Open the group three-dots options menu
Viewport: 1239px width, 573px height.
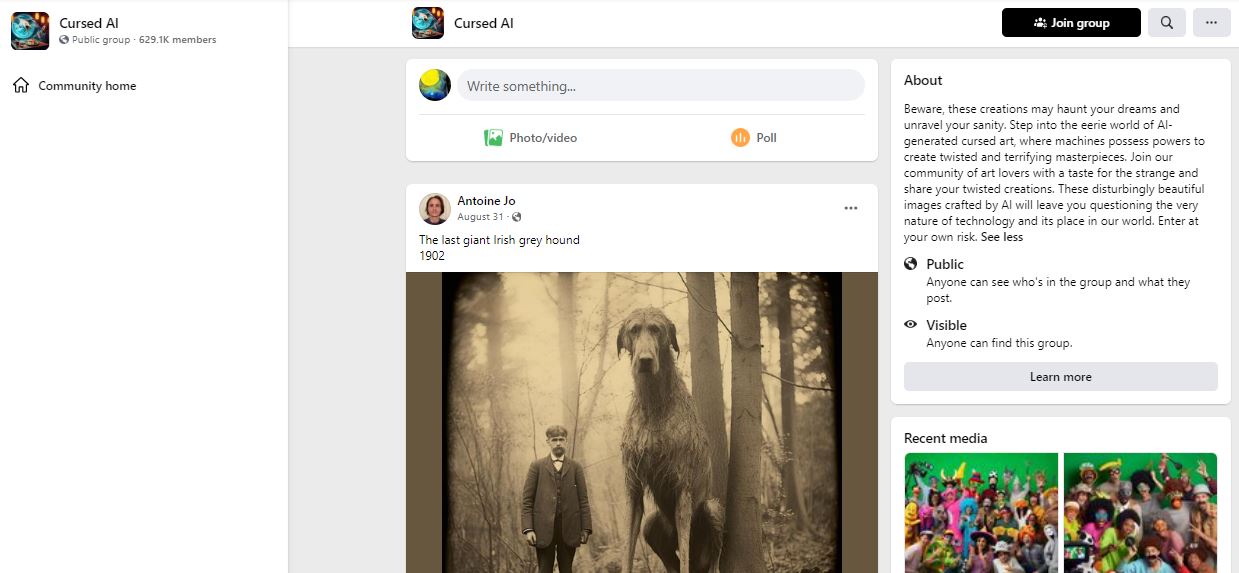(1211, 23)
